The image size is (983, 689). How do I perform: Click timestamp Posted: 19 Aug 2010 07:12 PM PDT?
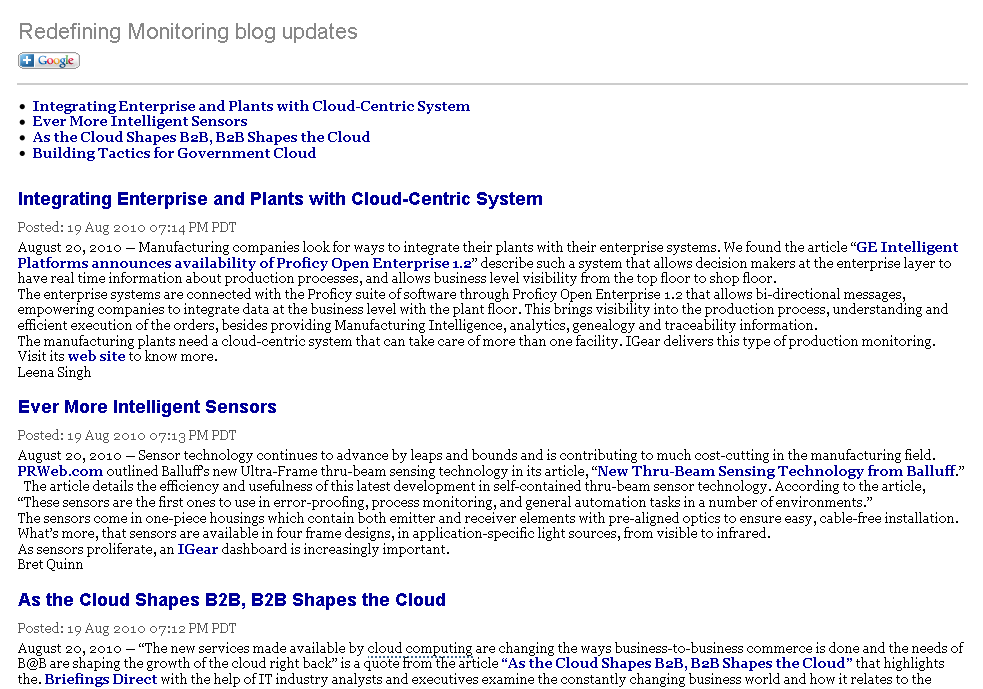click(127, 628)
